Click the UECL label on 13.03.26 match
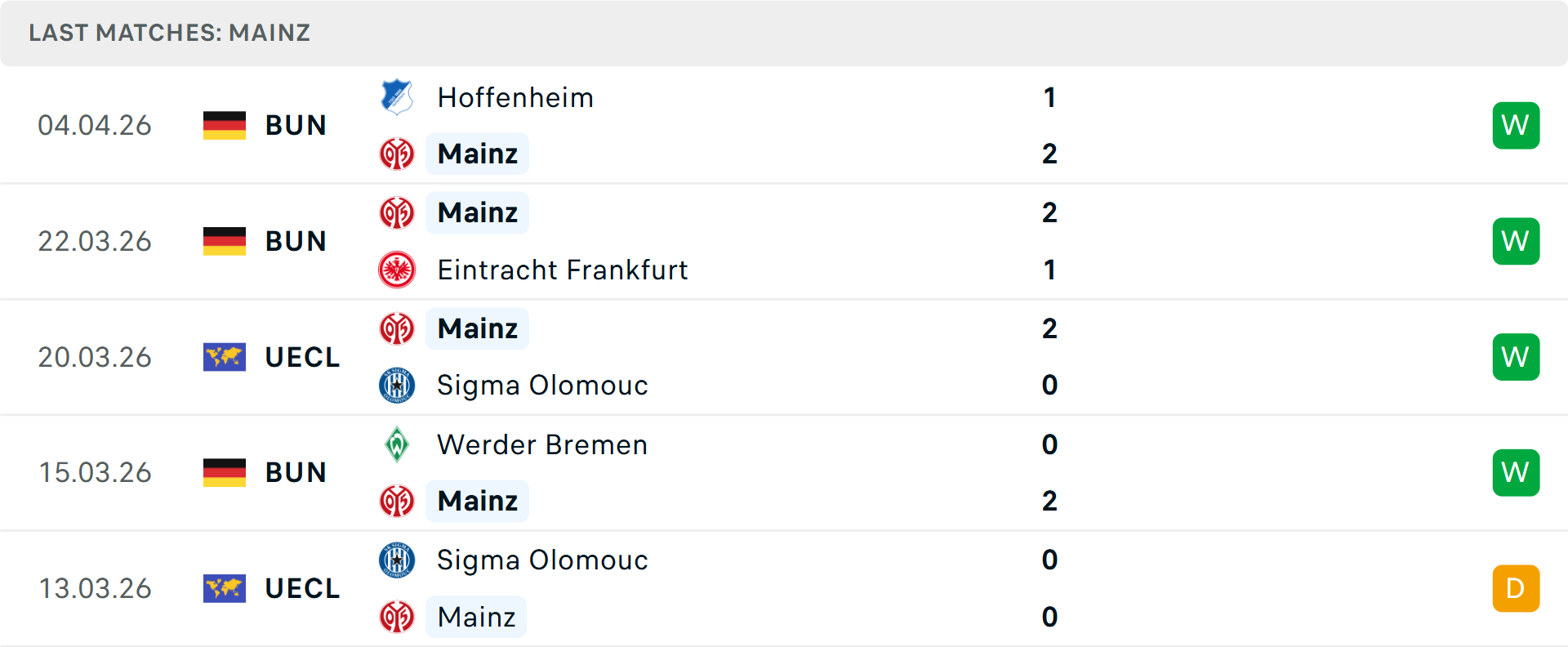 click(302, 588)
